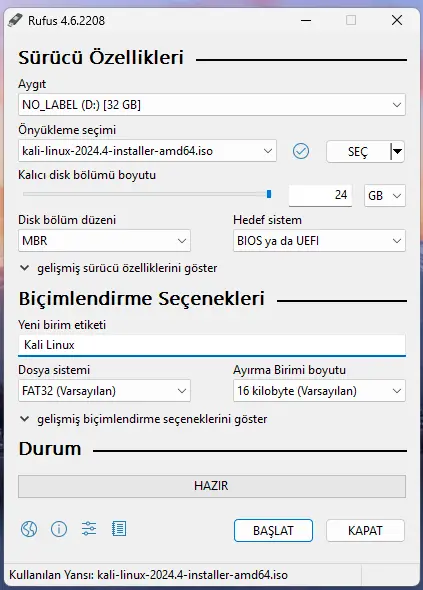The image size is (423, 590).
Task: Click the ISO checksum checkmark icon
Action: coord(301,151)
